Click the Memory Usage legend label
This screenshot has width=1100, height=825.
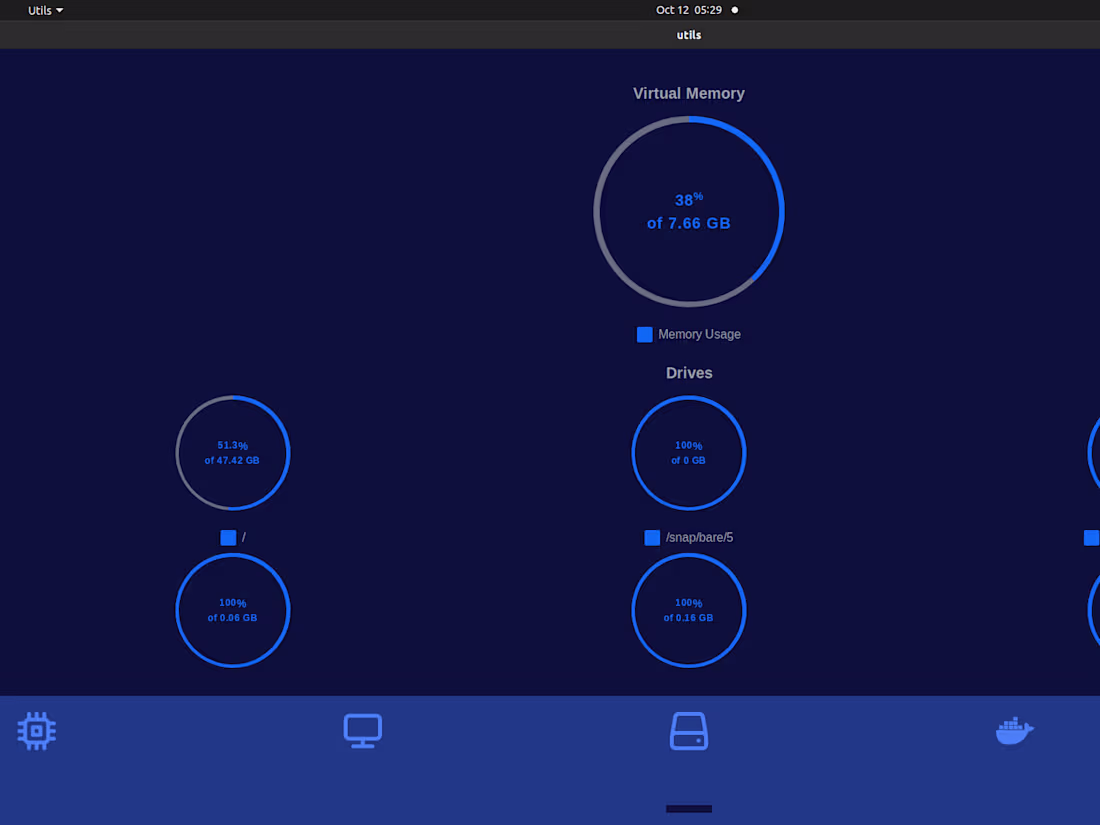tap(699, 335)
